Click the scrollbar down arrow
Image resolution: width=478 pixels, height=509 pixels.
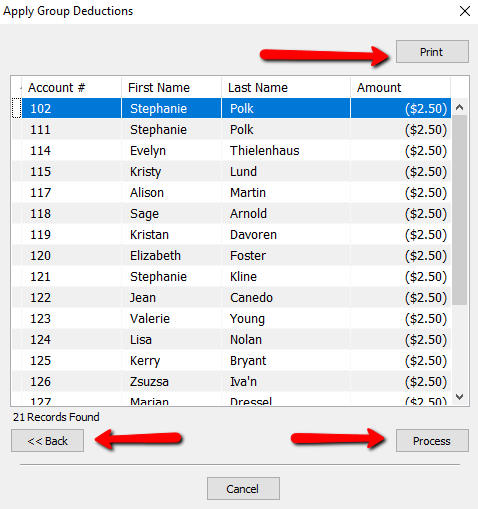point(460,397)
